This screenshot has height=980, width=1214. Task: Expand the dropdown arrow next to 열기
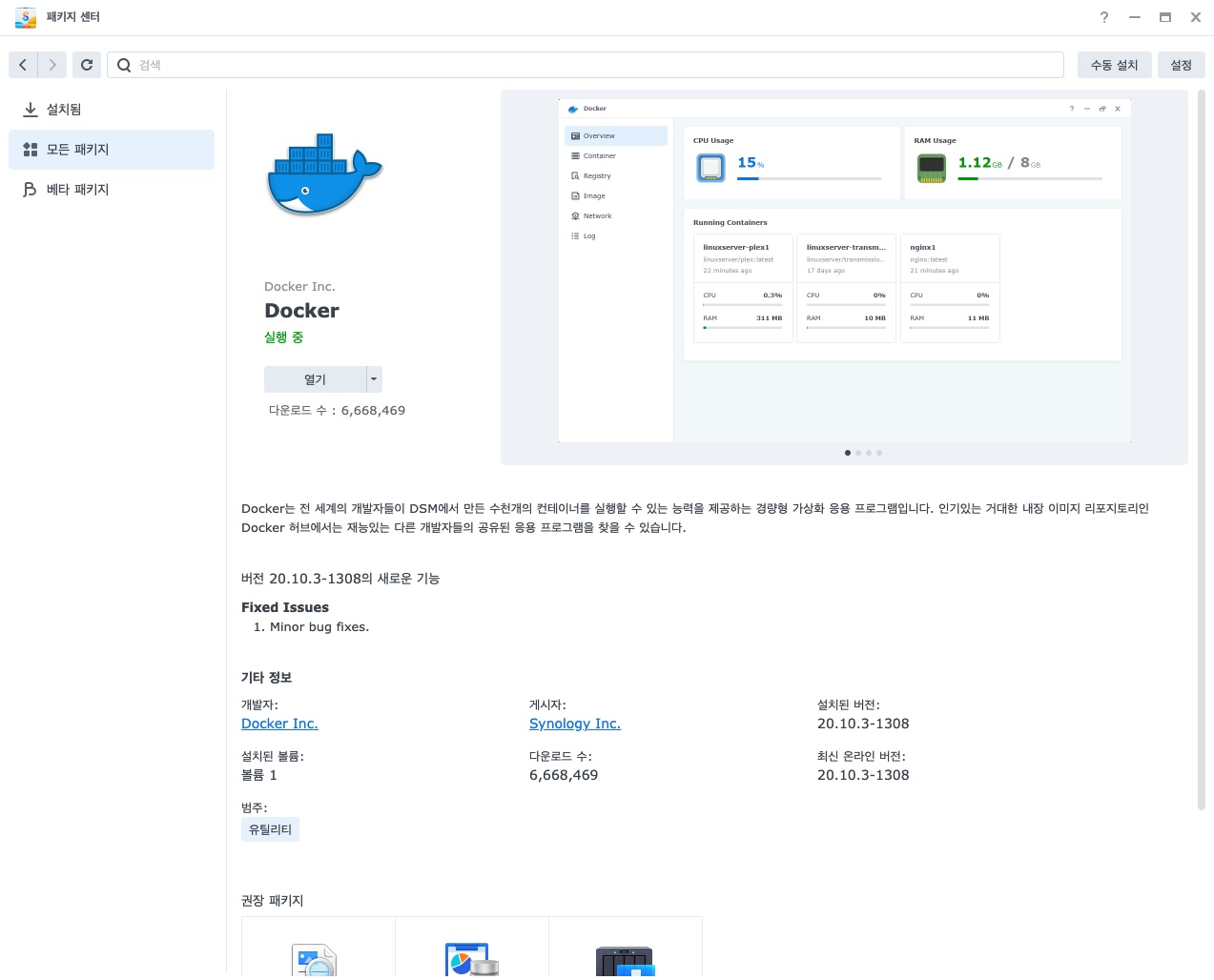tap(374, 379)
